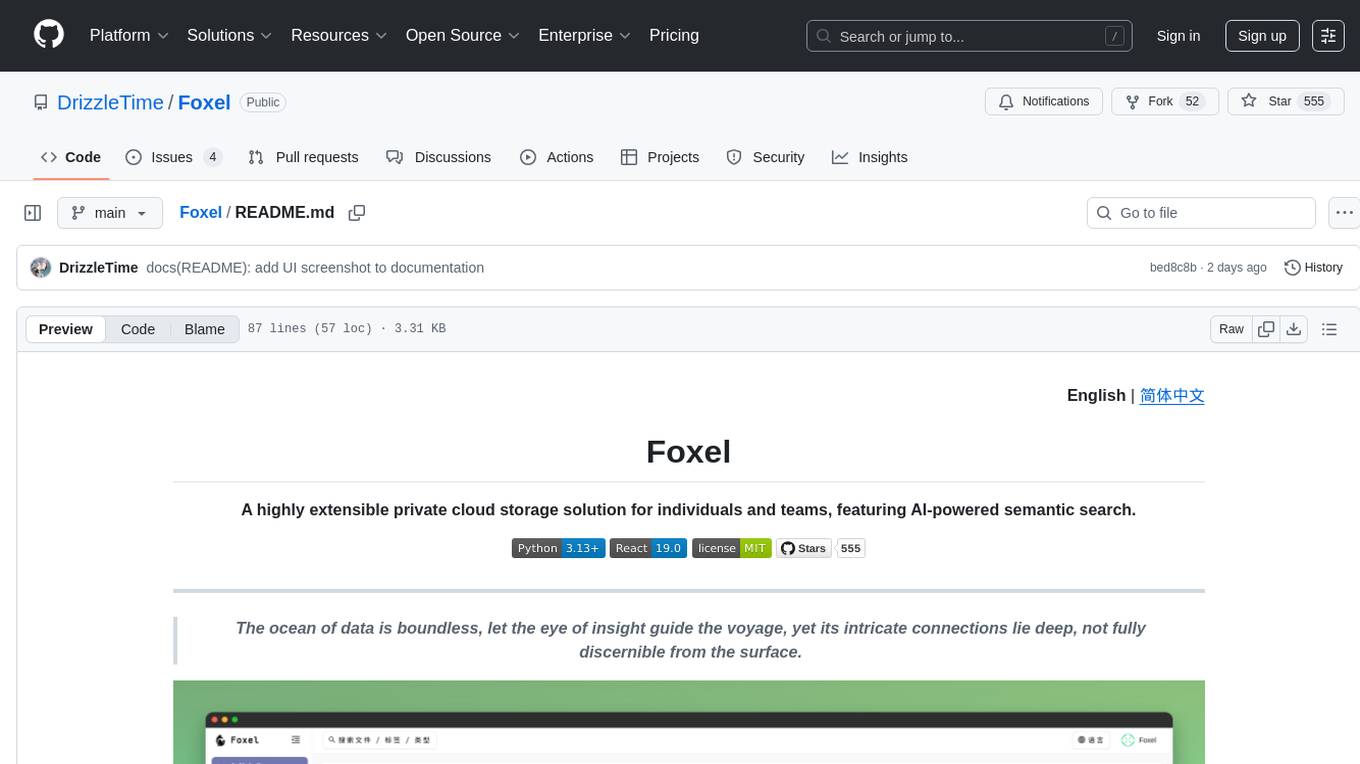Open the Foxel repository title link
Screen dimensions: 1360x764
click(204, 102)
